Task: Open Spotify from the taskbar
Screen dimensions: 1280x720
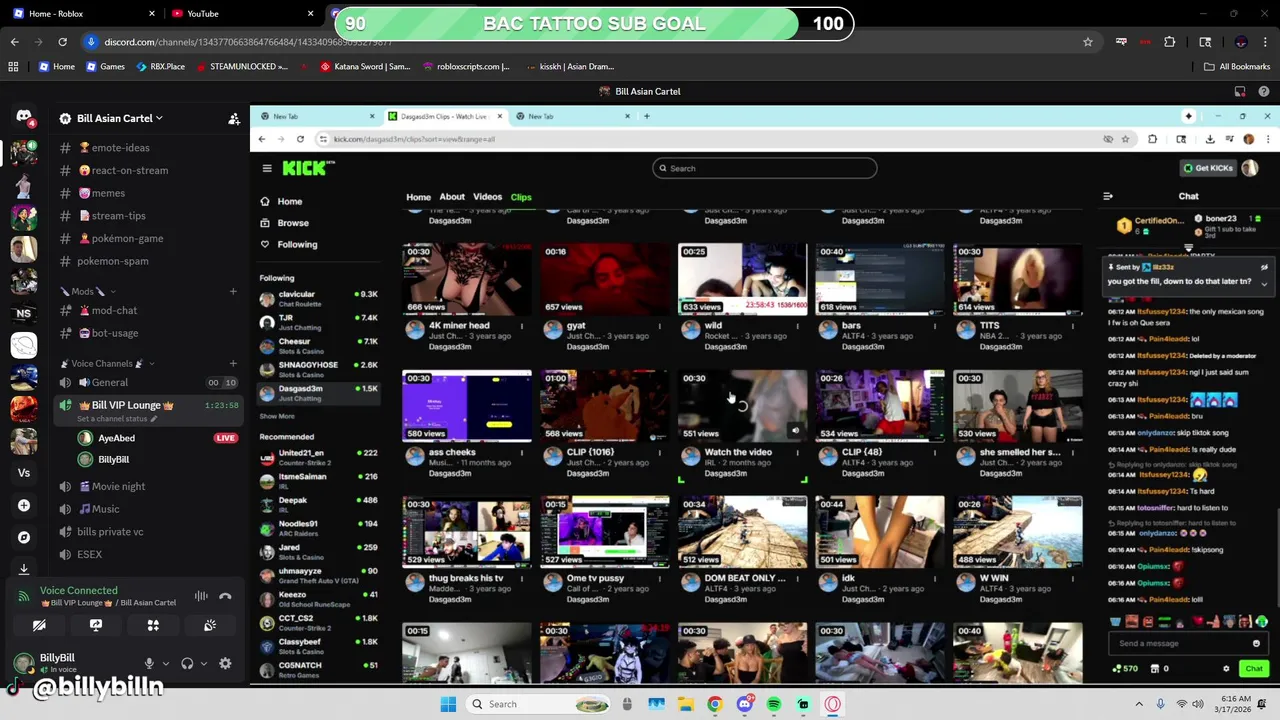Action: [773, 704]
